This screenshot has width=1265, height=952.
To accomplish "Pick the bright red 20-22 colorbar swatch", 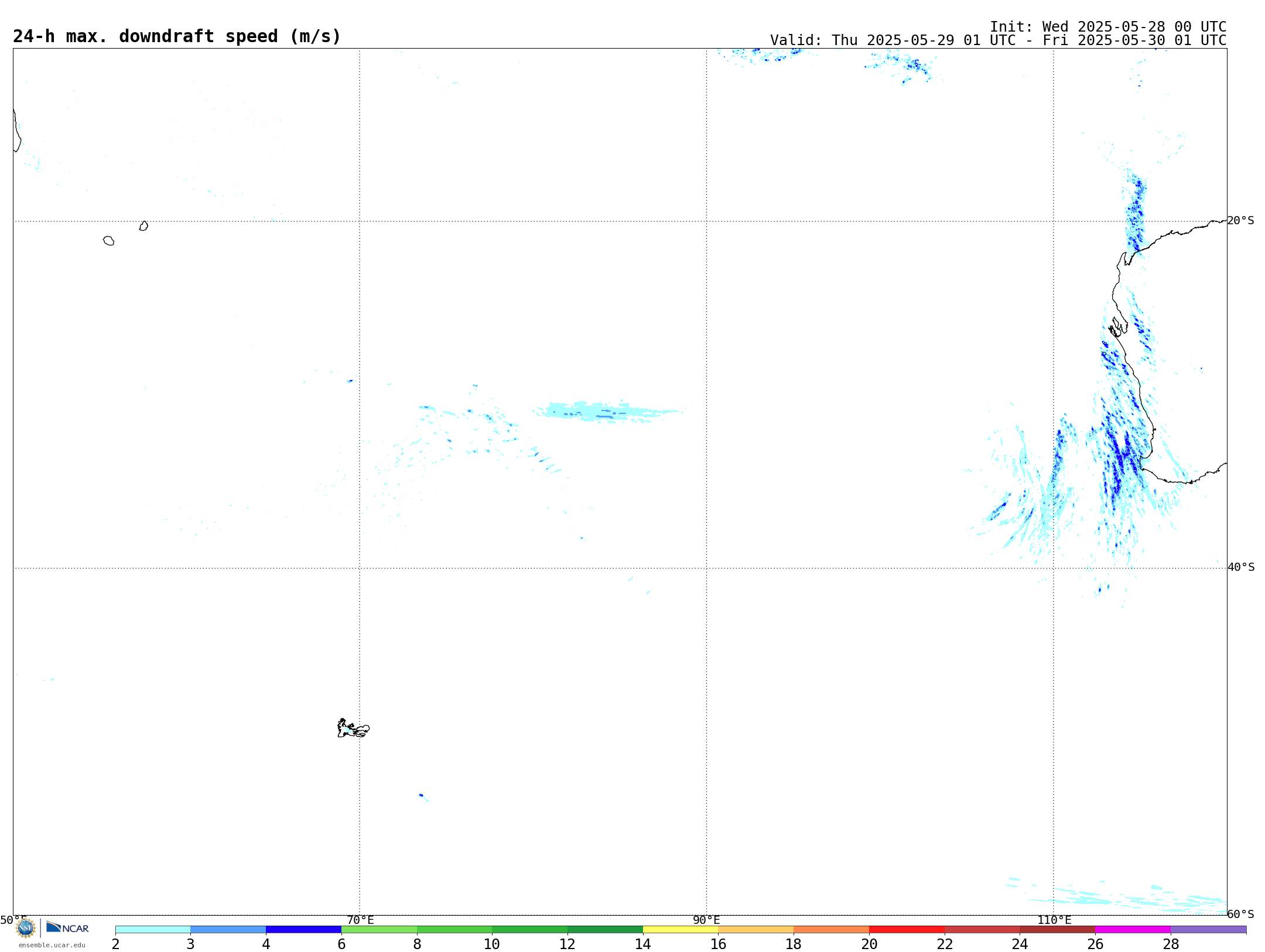I will click(907, 930).
